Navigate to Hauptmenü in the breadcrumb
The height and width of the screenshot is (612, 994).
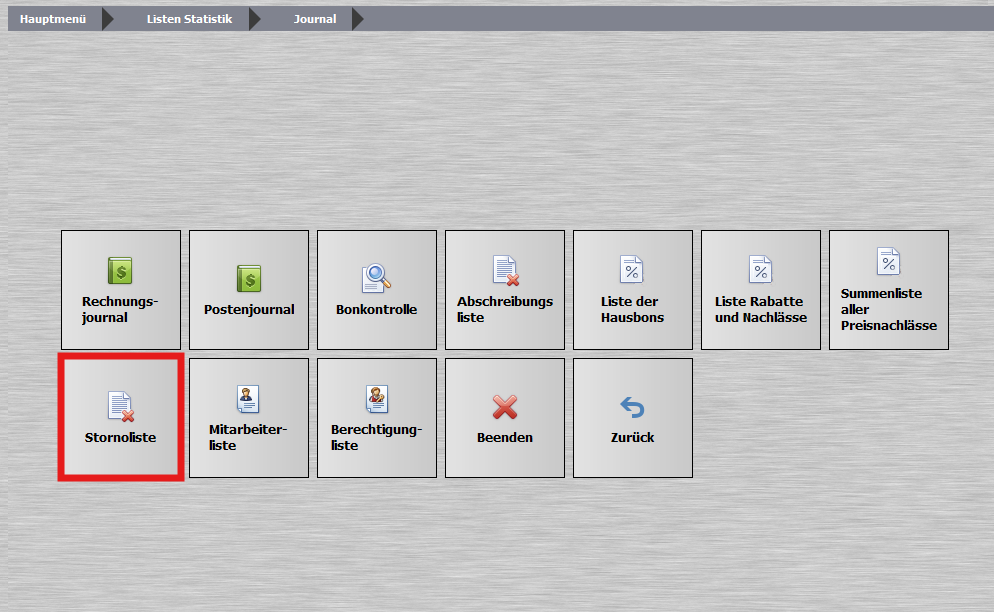pos(53,19)
